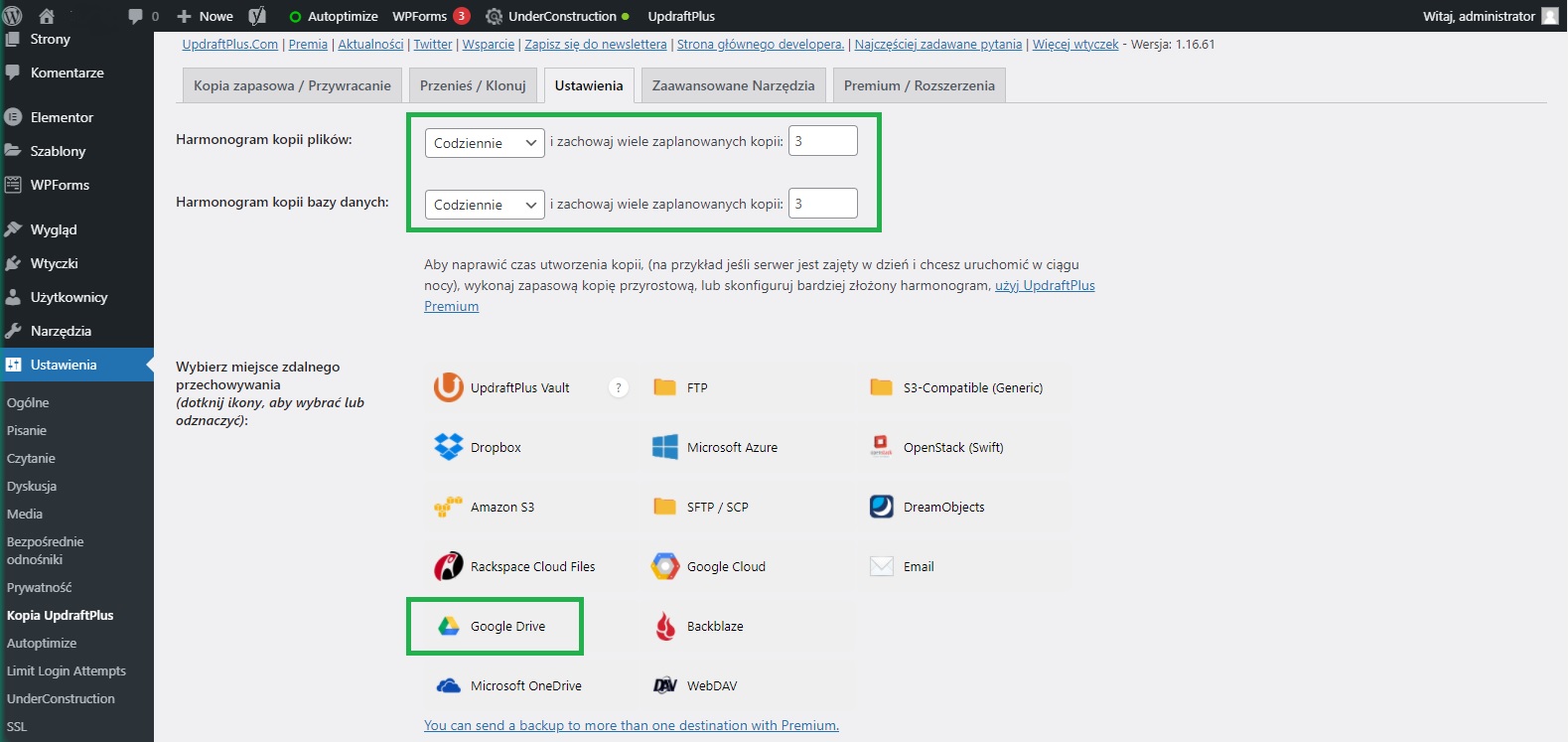1568x742 pixels.
Task: Switch to Kopia zapasowa / Przywracanie tab
Action: tap(292, 85)
